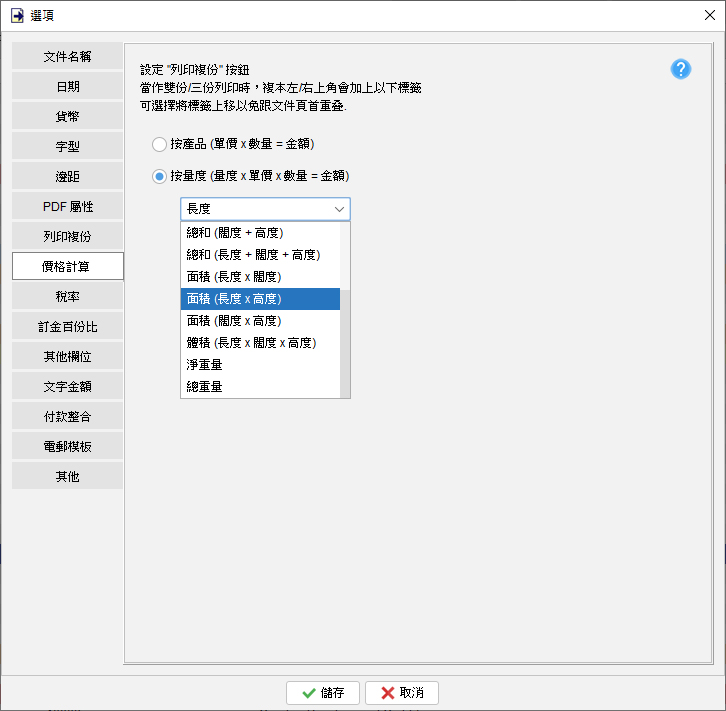
Task: Choose 體積 (長度 x 闊度 x 高度) option
Action: point(260,343)
